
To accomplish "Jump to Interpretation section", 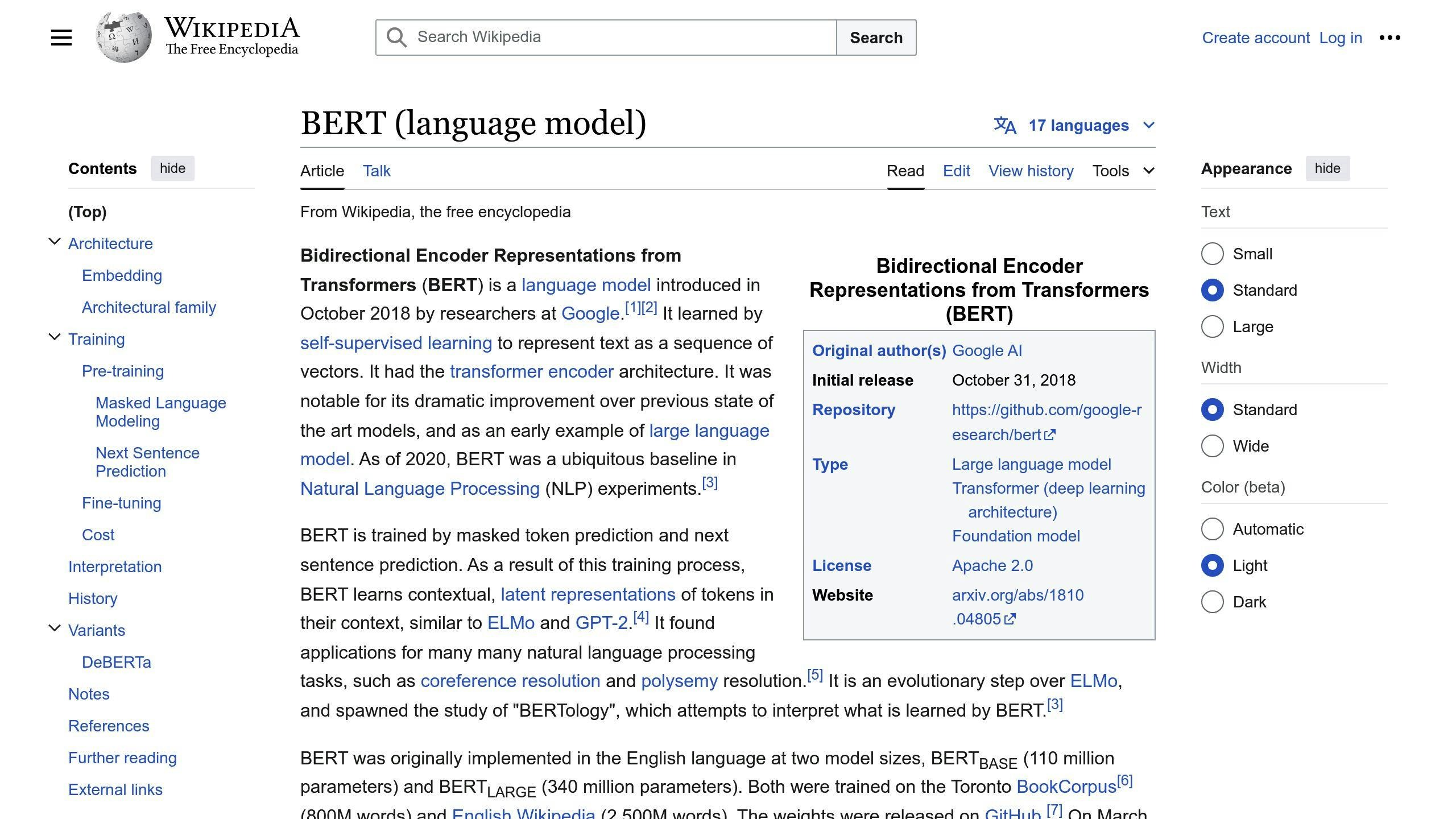I will (x=115, y=566).
